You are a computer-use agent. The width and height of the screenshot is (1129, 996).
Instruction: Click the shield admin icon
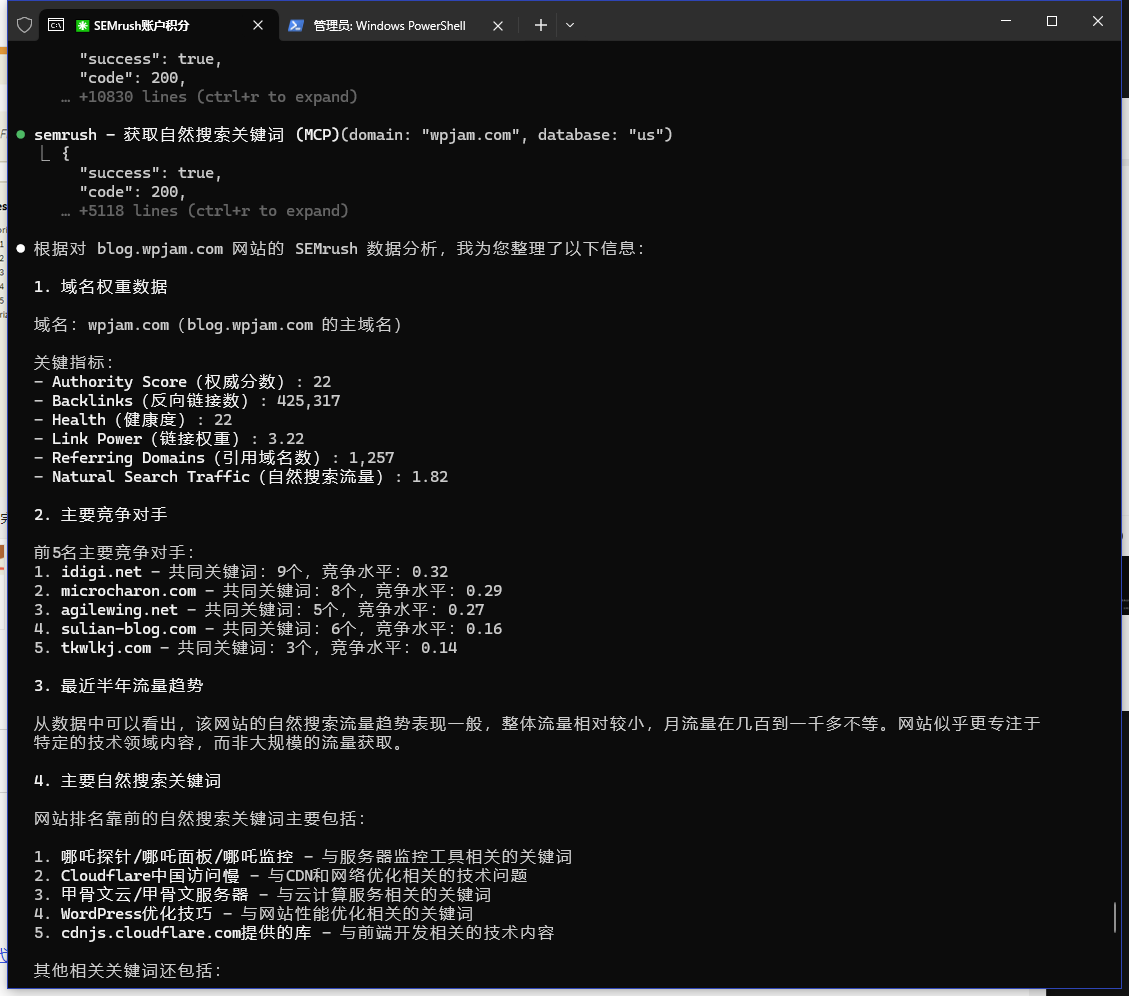[24, 25]
